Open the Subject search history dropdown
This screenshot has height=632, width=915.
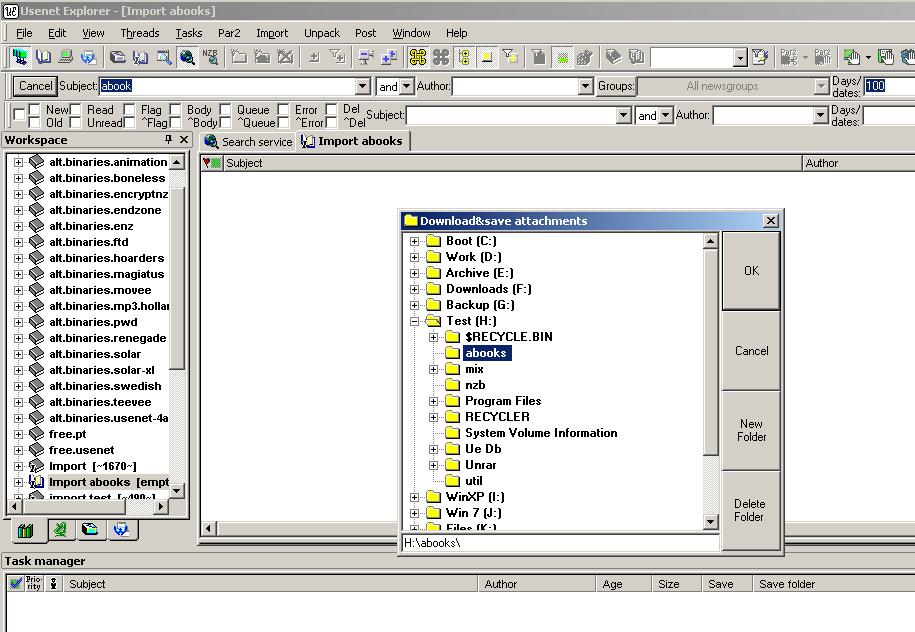tap(362, 87)
